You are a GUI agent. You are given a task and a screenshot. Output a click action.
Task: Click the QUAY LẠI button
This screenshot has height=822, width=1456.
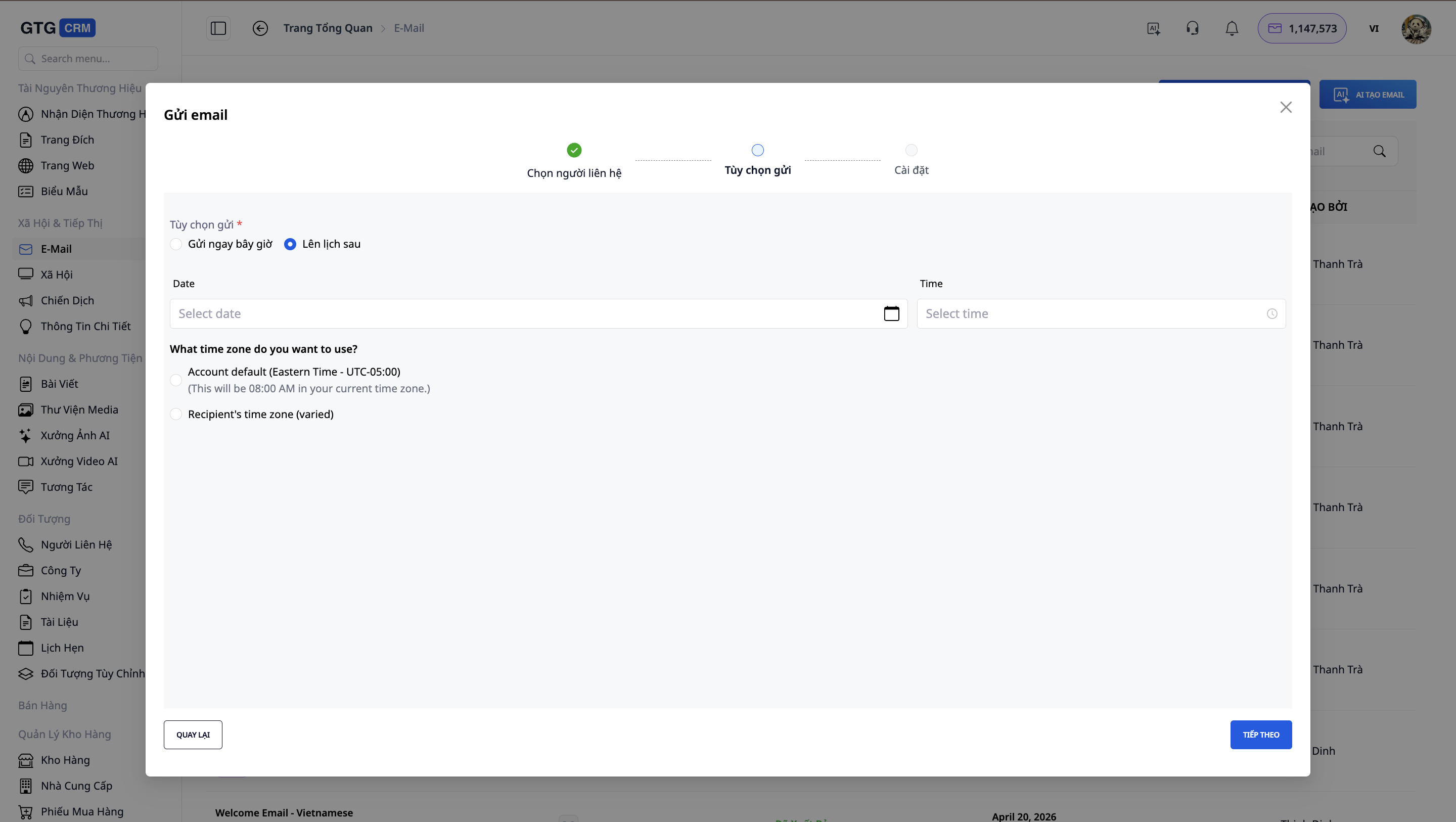tap(192, 735)
